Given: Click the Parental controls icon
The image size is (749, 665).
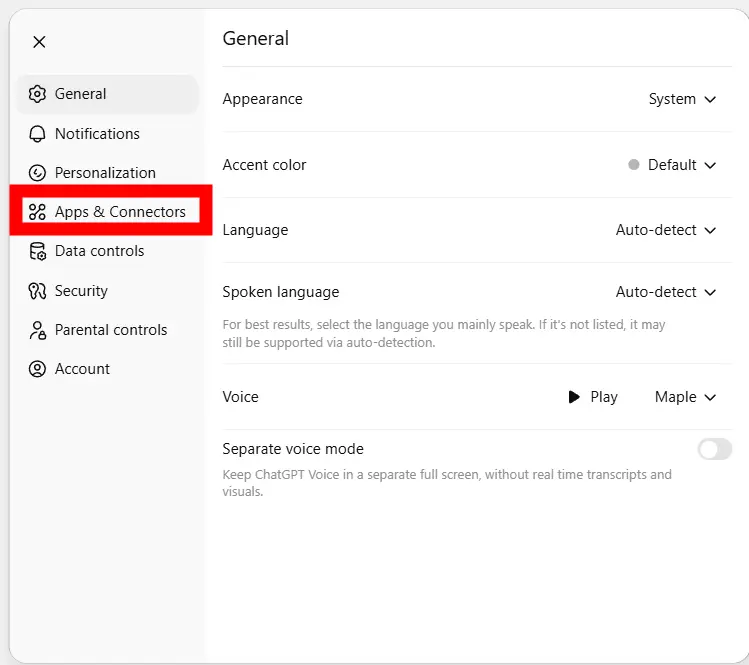Looking at the screenshot, I should [x=37, y=330].
